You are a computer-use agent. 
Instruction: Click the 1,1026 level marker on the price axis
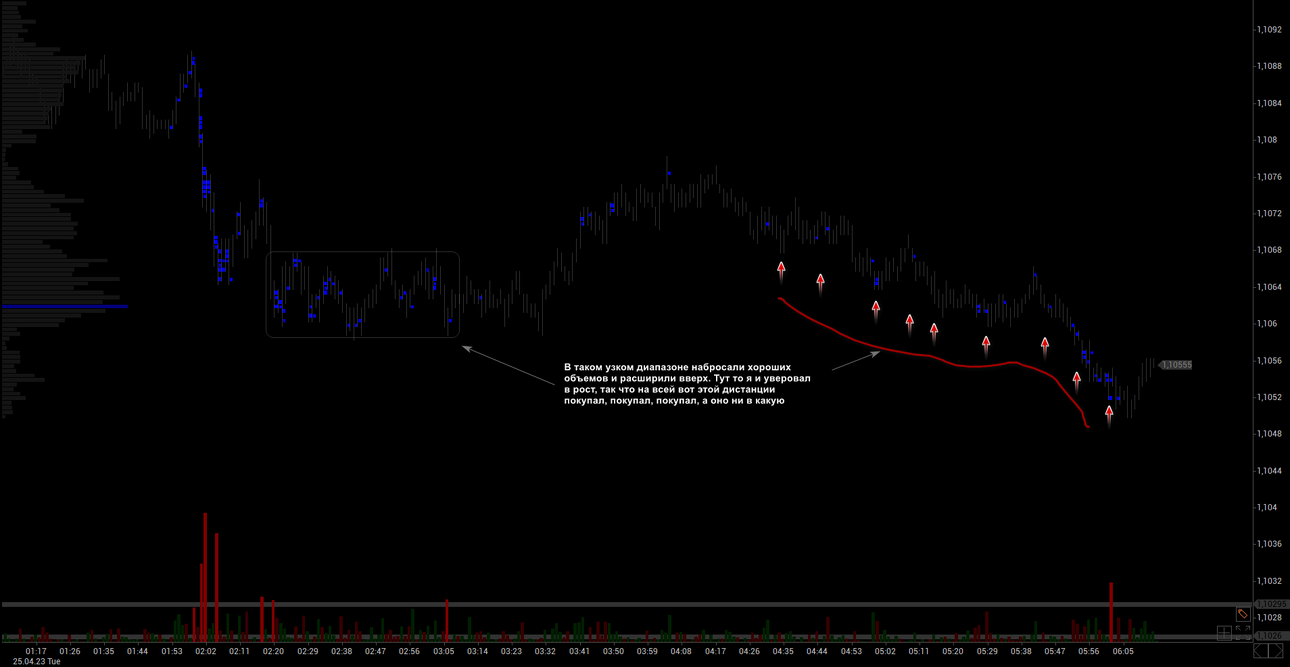[1272, 636]
